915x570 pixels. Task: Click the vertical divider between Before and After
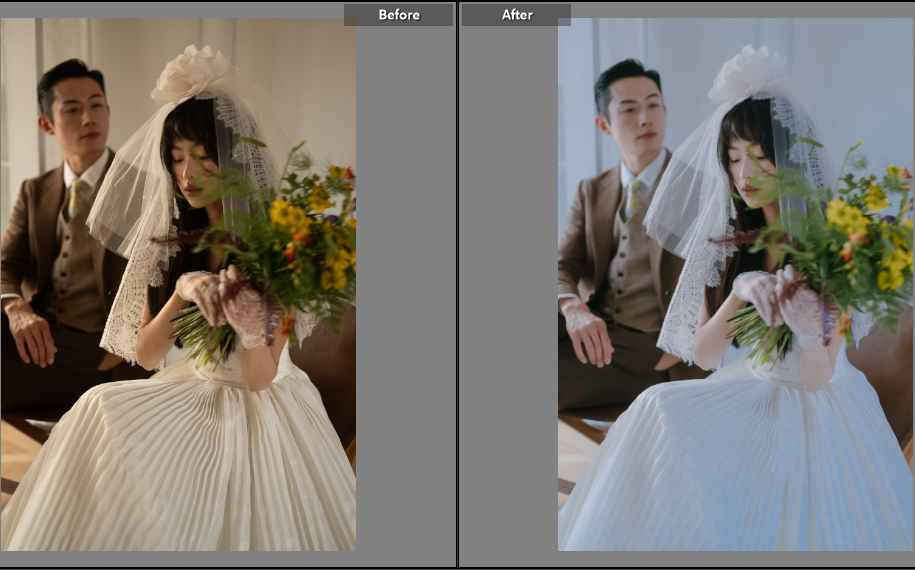click(x=457, y=285)
